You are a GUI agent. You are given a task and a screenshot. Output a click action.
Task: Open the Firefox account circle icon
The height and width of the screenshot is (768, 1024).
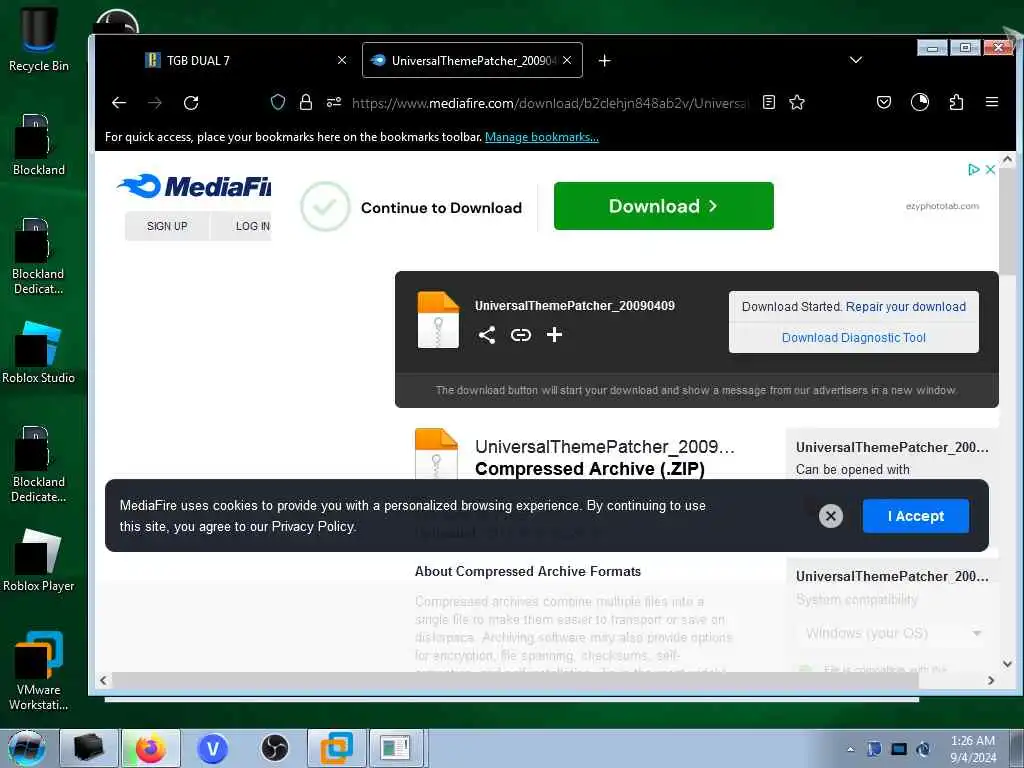coord(920,103)
